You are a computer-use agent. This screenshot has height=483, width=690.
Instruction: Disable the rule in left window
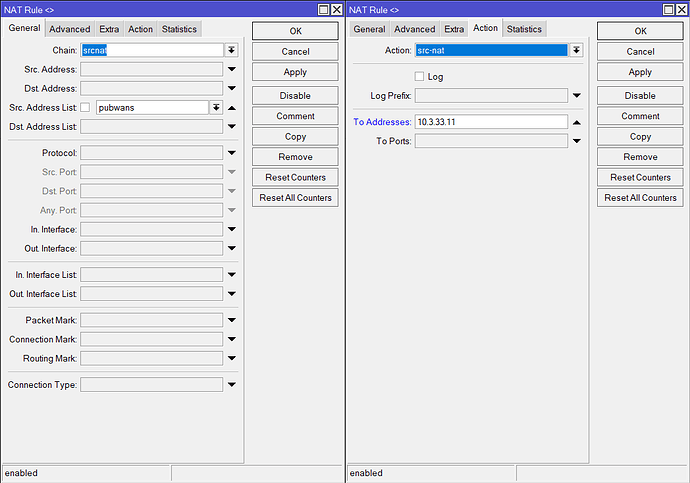pos(295,95)
